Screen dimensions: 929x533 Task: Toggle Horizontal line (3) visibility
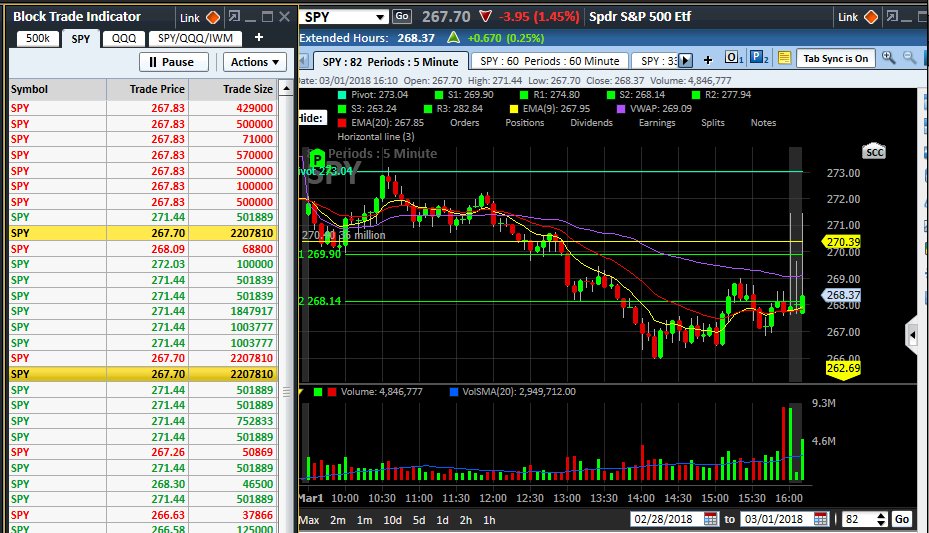[376, 137]
